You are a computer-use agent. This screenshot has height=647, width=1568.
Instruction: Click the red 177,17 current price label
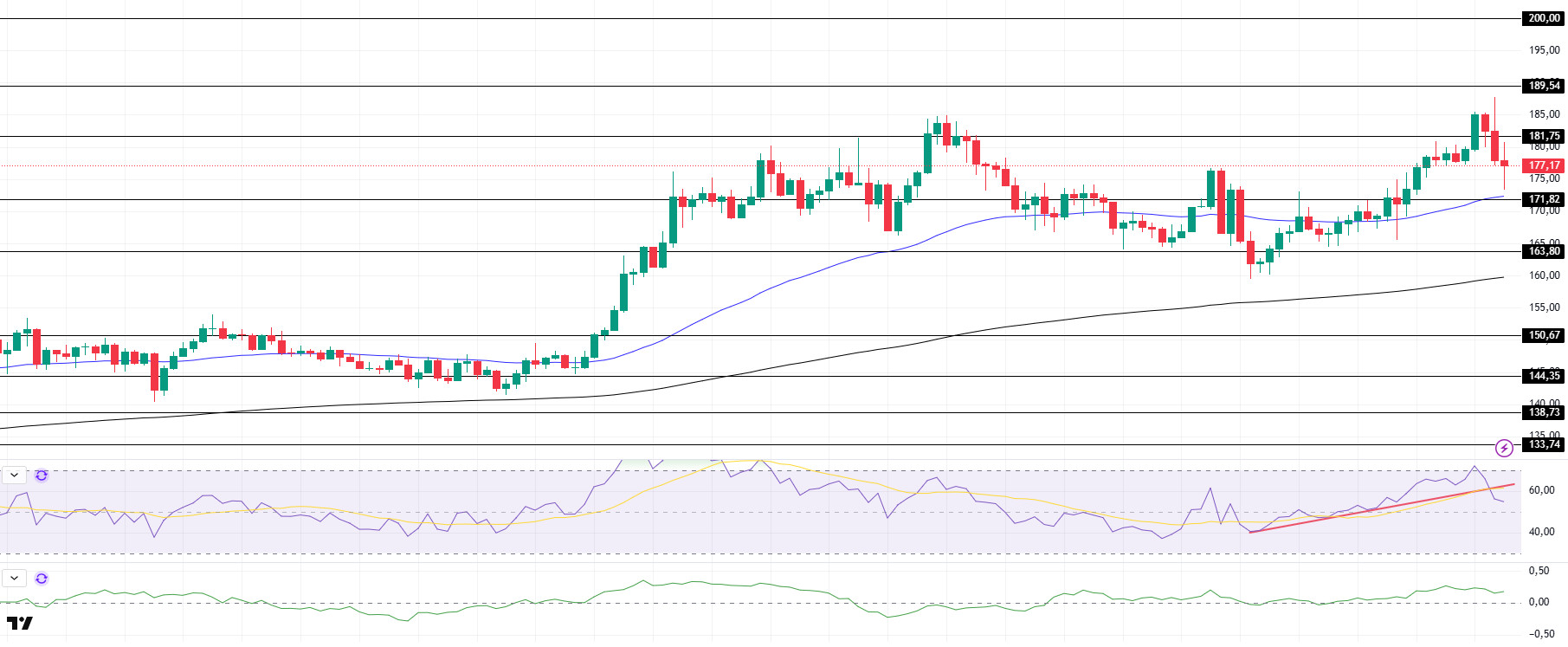click(1543, 165)
